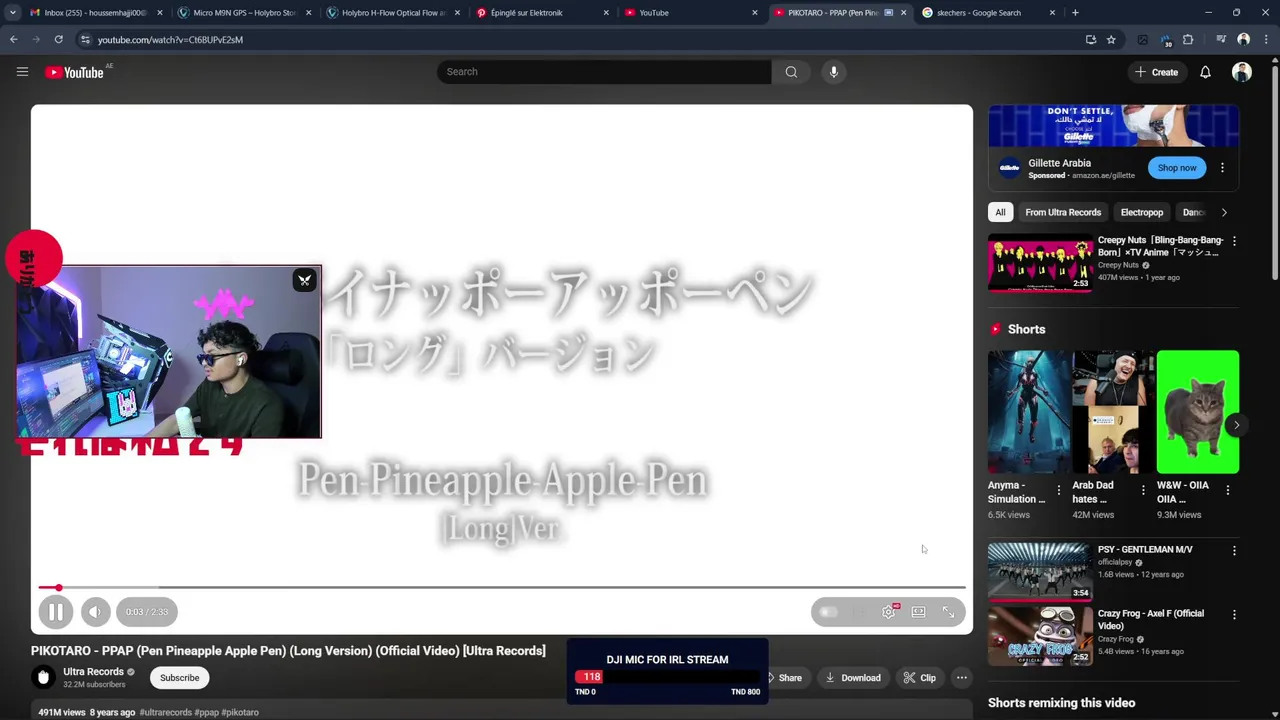Select the Electropop filter chip
1280x720 pixels.
1142,212
